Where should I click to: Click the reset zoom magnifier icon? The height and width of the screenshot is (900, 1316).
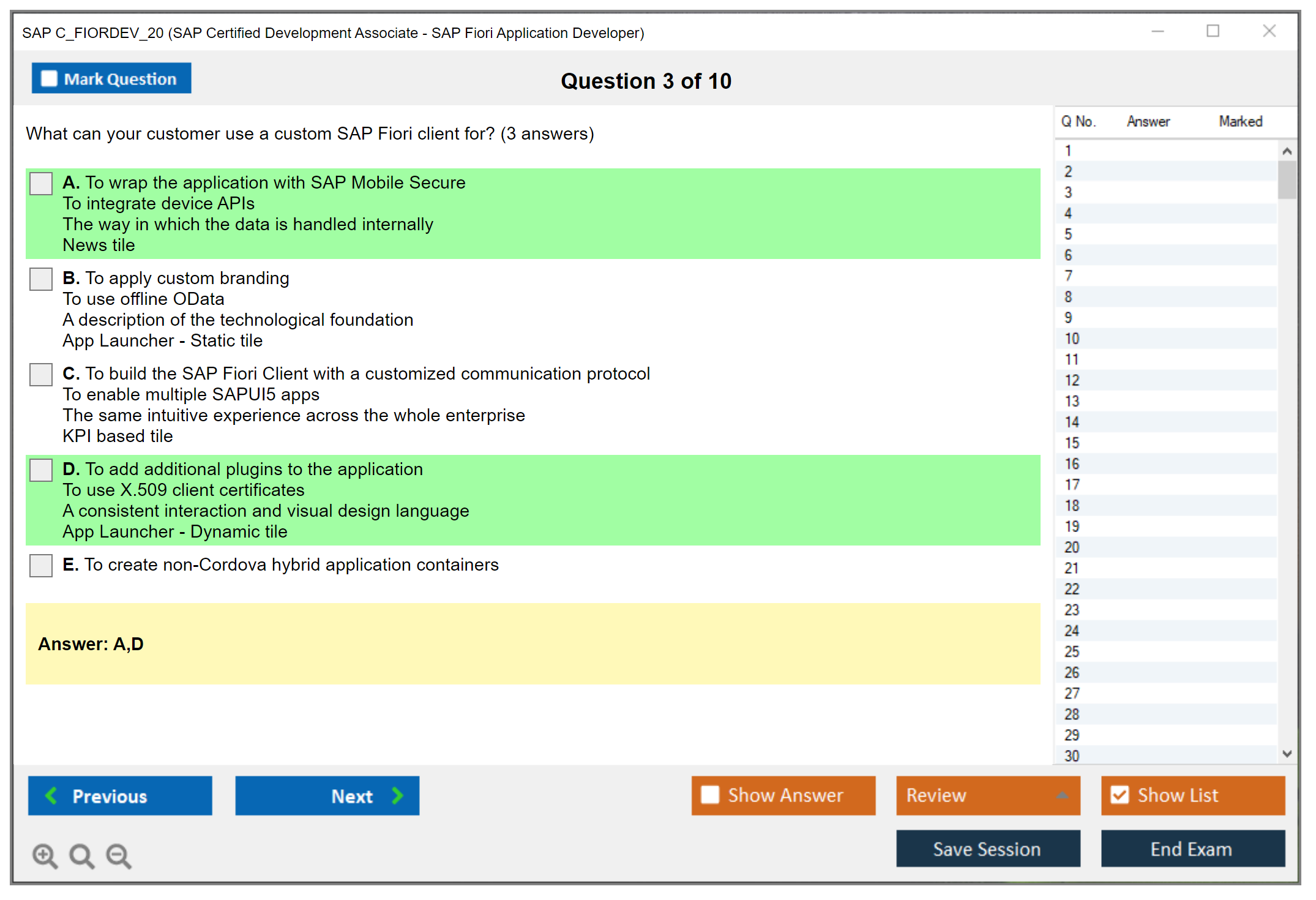[81, 855]
